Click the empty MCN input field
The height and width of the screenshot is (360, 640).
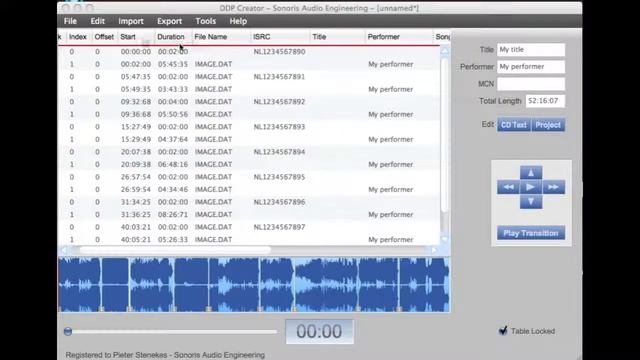[531, 84]
